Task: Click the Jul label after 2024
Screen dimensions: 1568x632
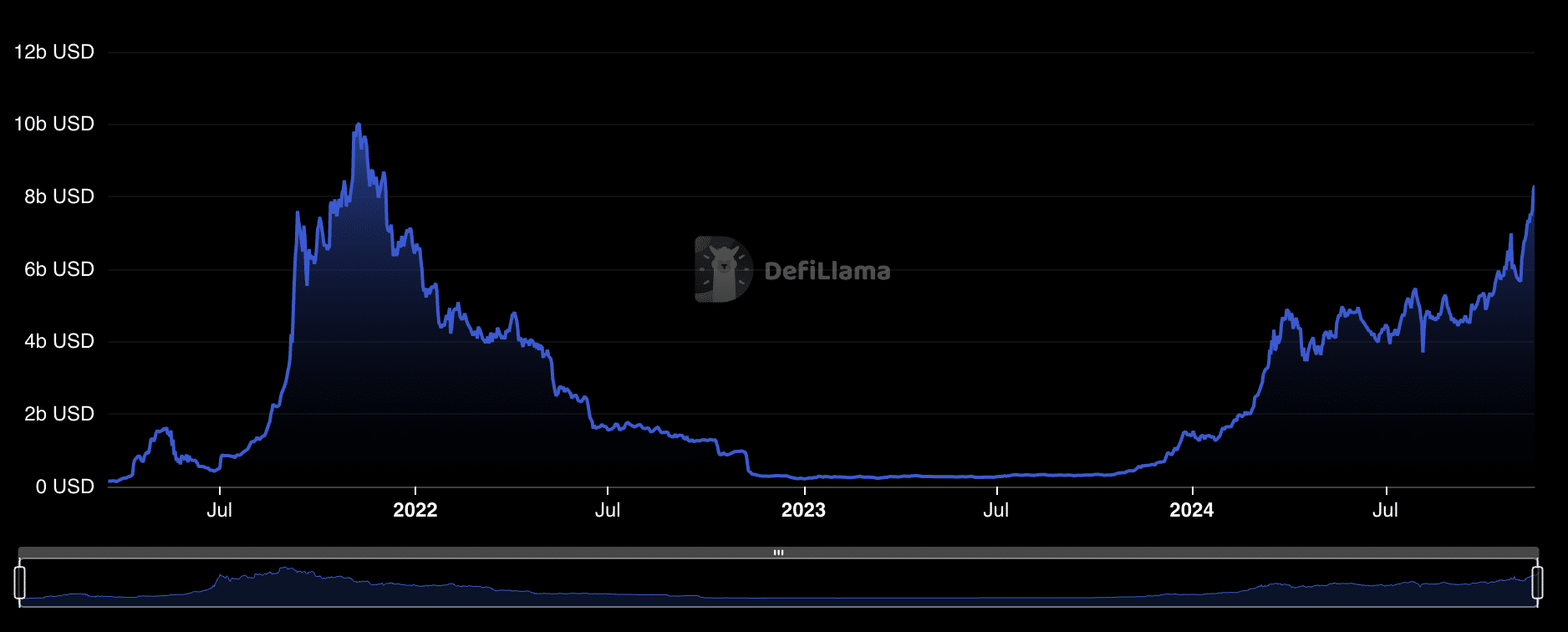Action: coord(1386,510)
